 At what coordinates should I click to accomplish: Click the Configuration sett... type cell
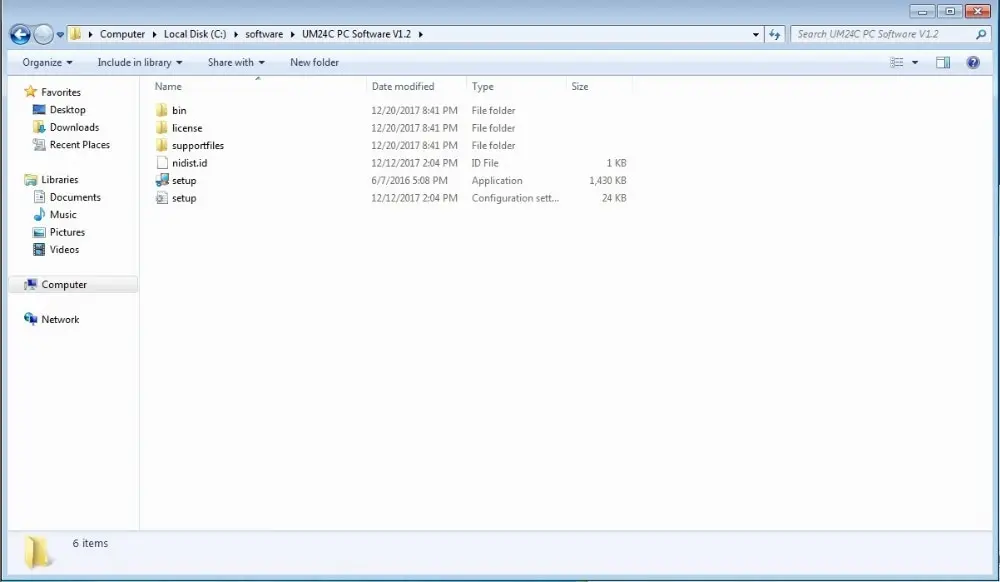(515, 198)
